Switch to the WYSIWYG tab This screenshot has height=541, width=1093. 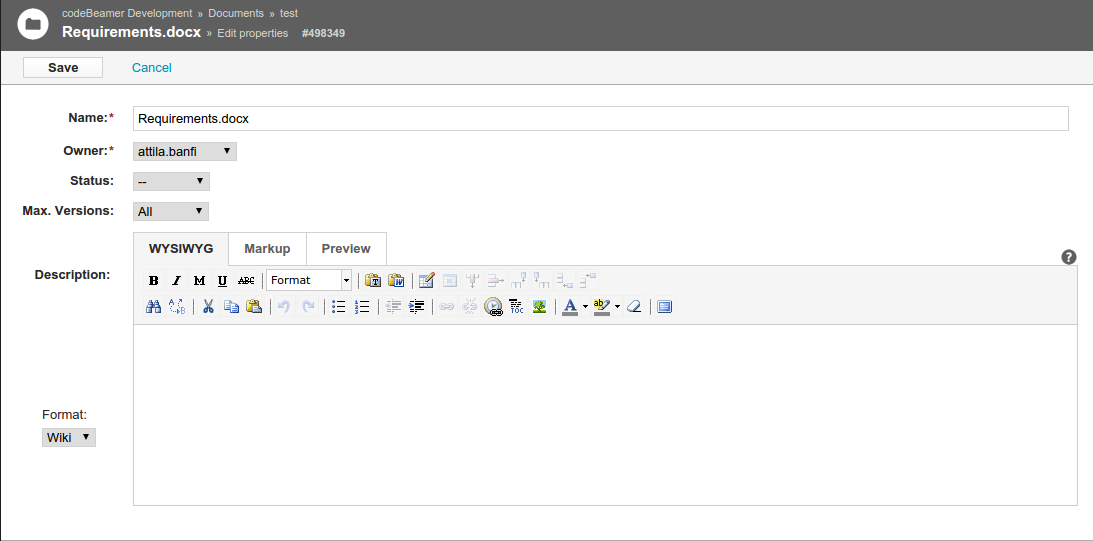point(181,249)
